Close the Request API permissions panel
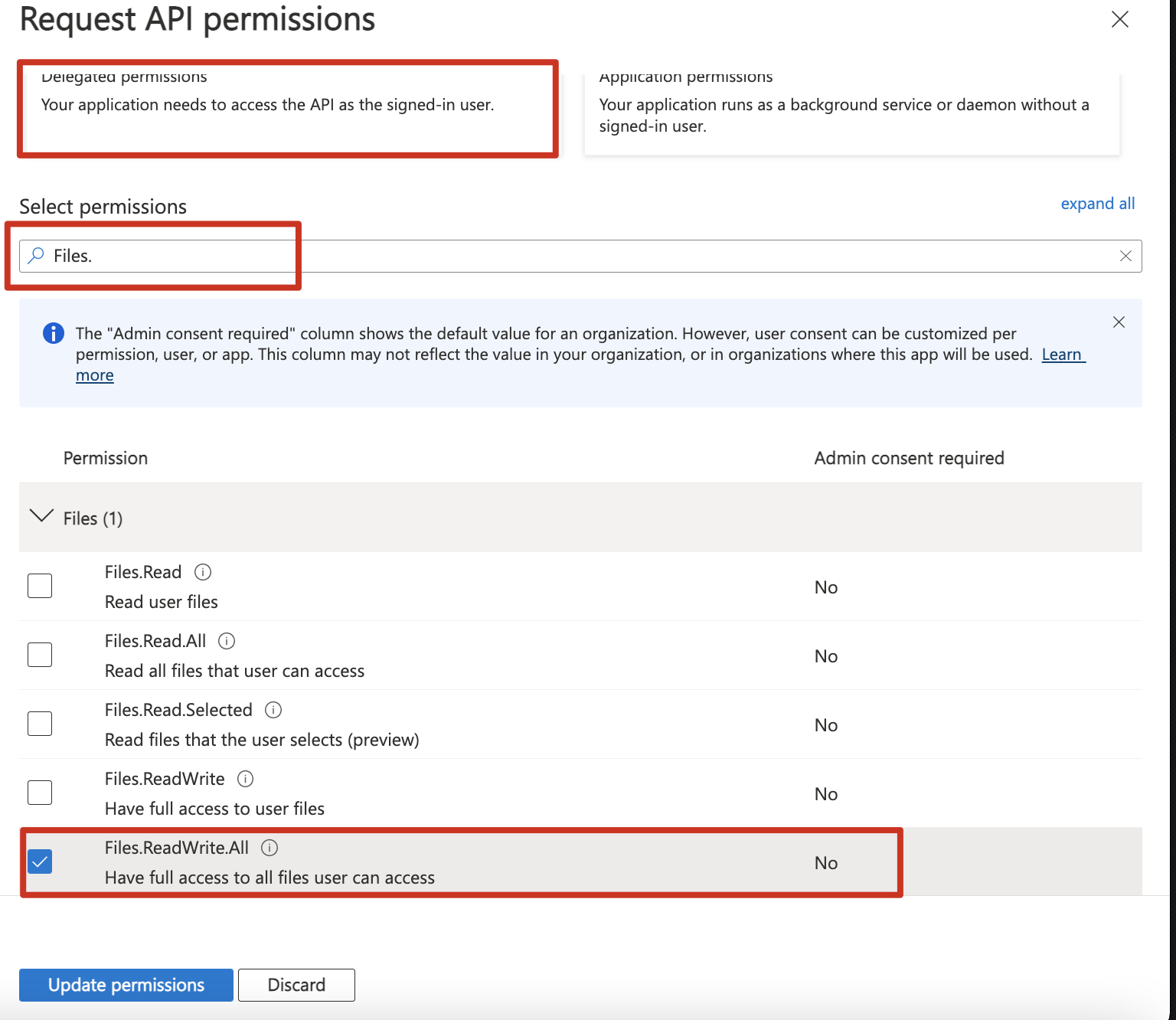Image resolution: width=1176 pixels, height=1020 pixels. click(x=1119, y=20)
